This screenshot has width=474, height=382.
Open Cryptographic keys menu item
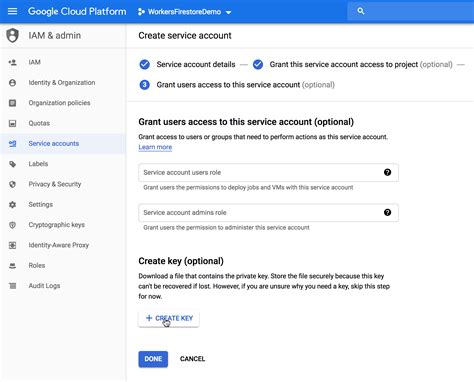pos(57,225)
